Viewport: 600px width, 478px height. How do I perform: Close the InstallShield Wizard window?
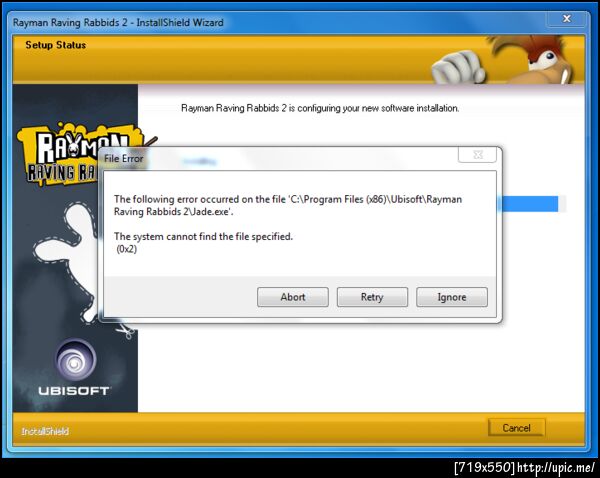567,18
